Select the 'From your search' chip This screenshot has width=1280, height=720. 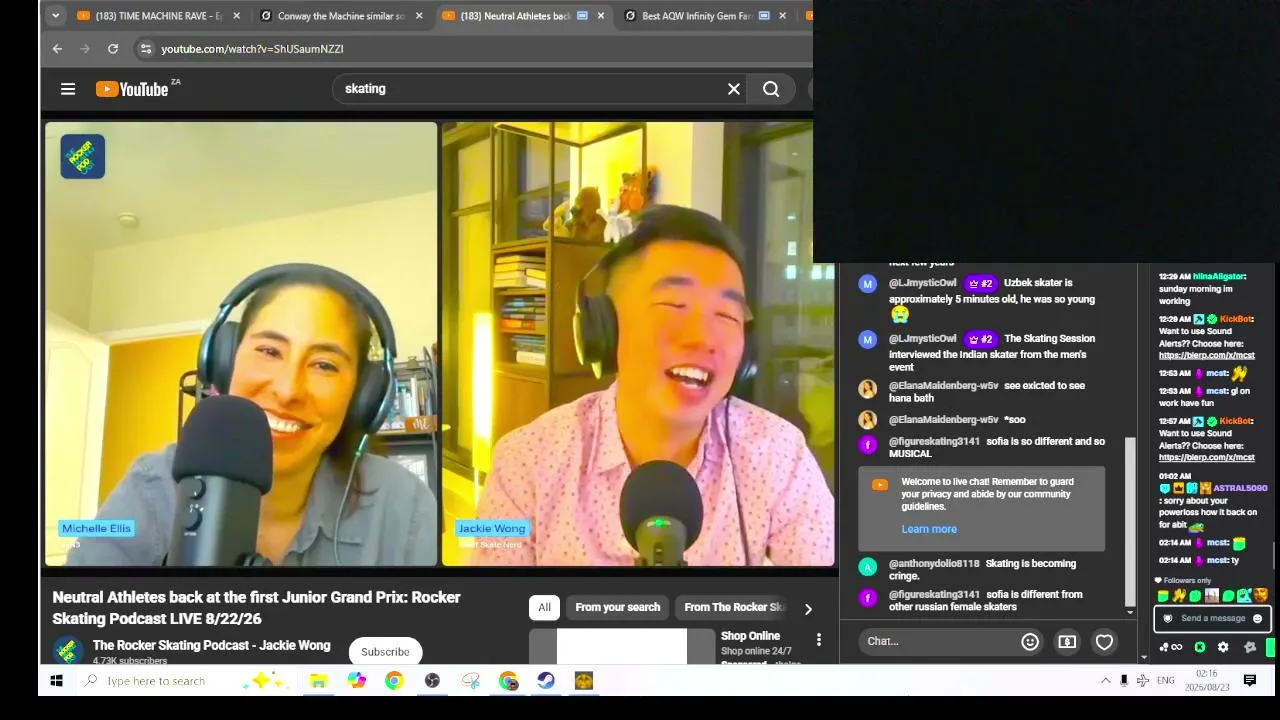tap(618, 607)
